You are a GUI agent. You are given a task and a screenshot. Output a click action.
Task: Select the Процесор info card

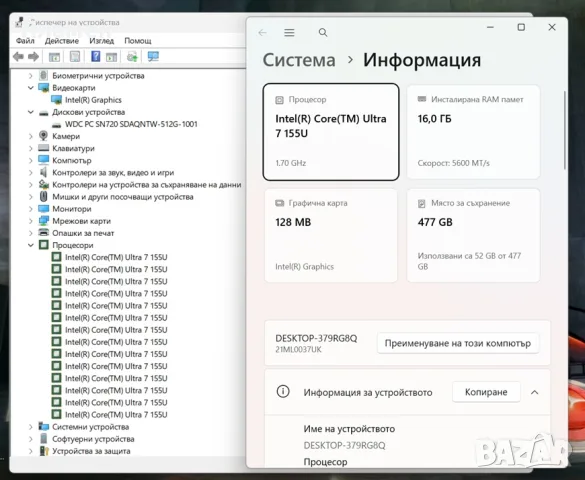pyautogui.click(x=331, y=132)
